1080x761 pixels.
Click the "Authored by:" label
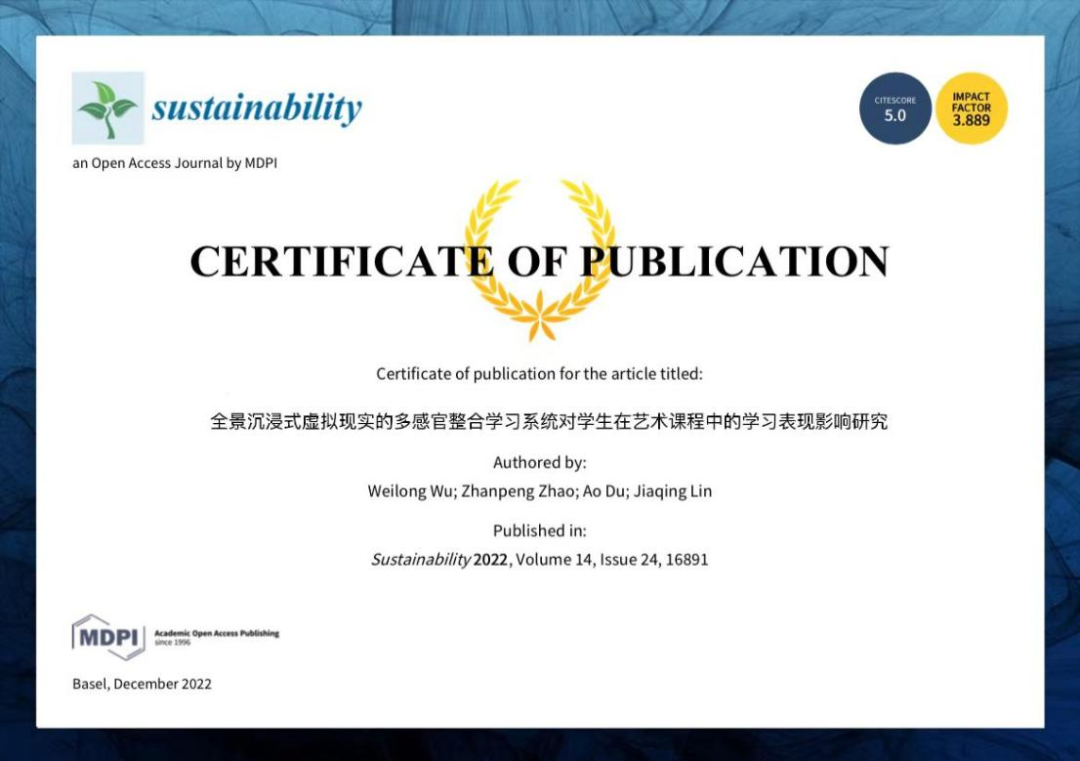click(539, 463)
